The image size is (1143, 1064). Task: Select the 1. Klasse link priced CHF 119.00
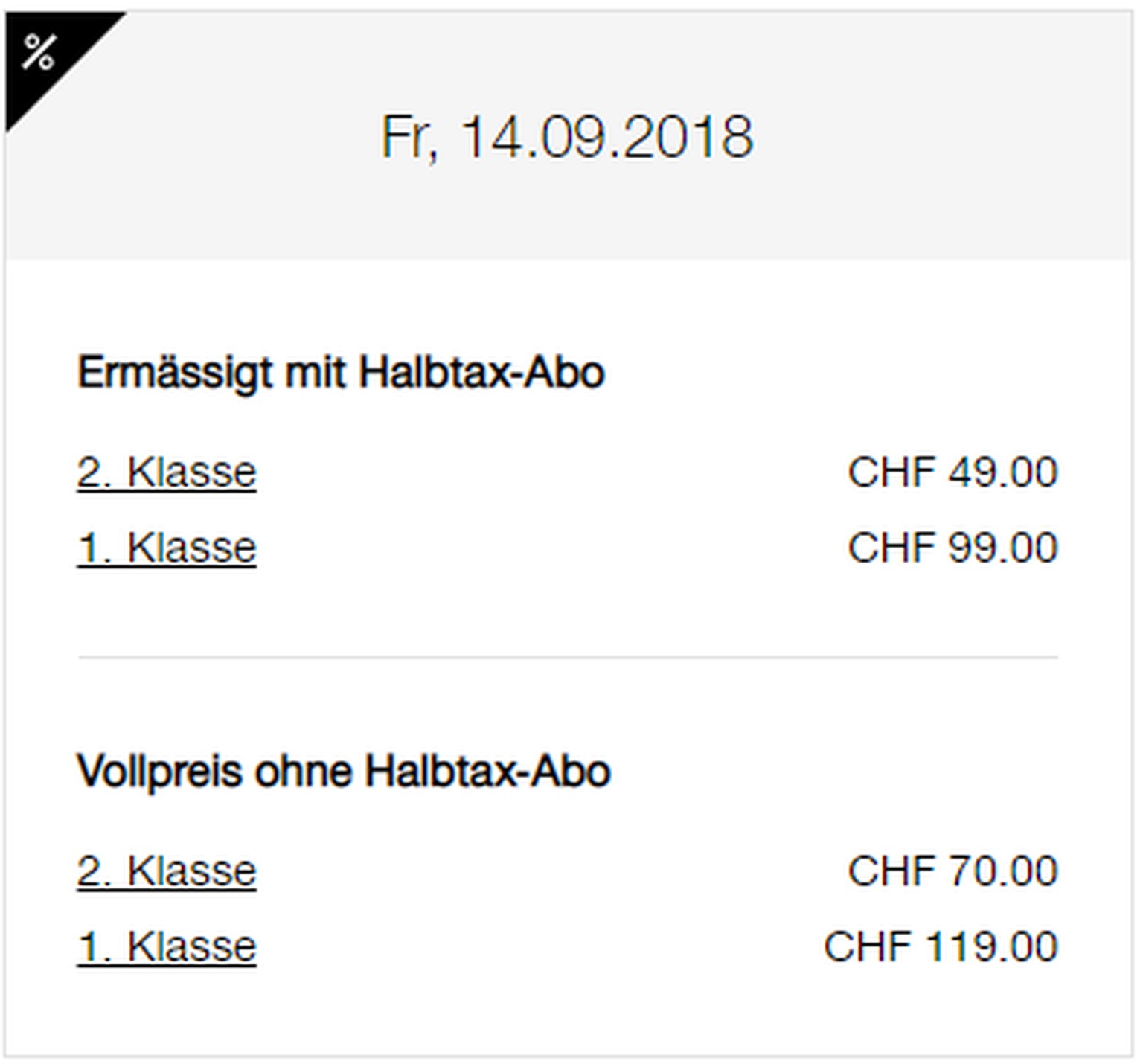(x=167, y=946)
